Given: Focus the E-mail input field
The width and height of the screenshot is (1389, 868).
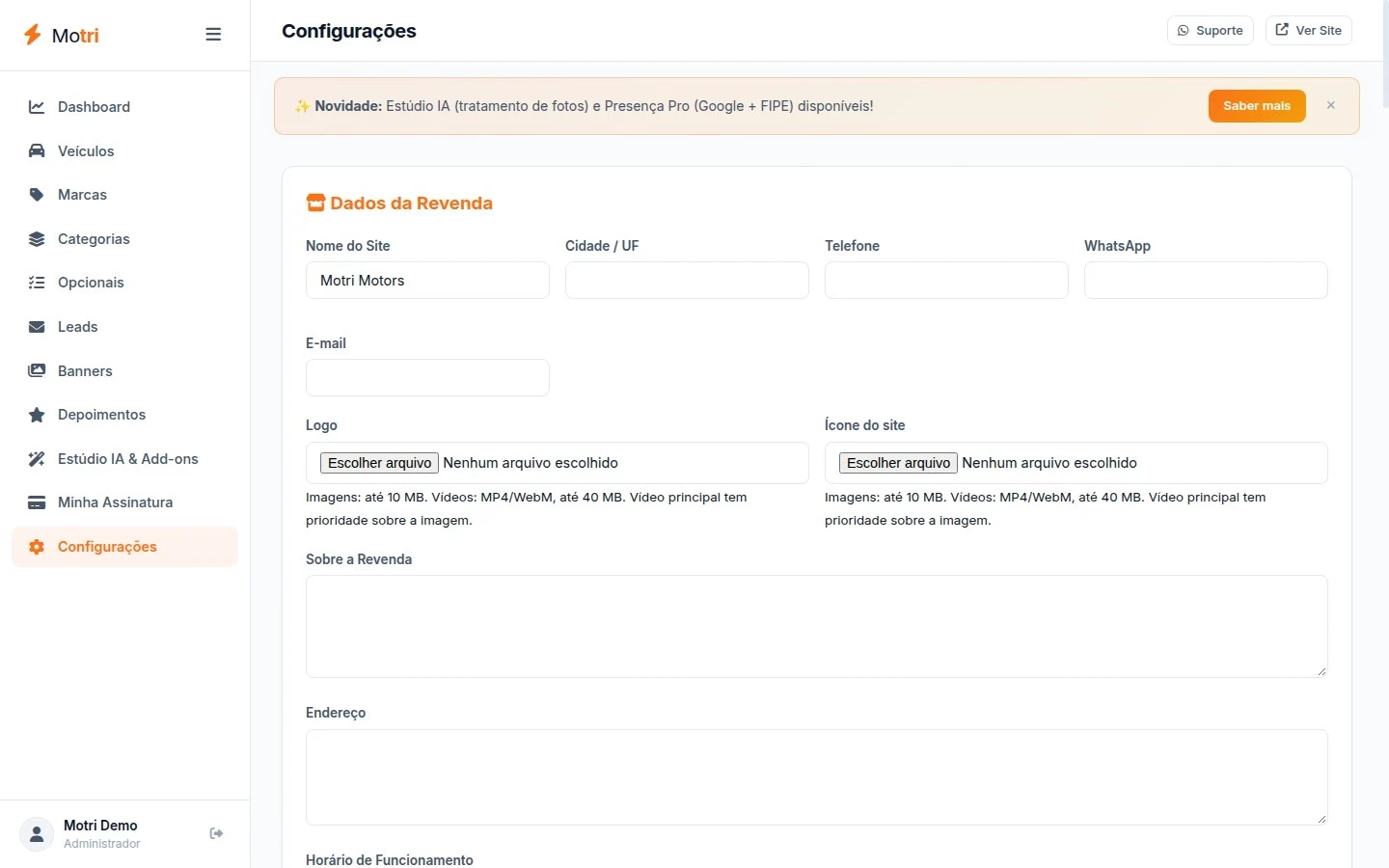Looking at the screenshot, I should (427, 378).
